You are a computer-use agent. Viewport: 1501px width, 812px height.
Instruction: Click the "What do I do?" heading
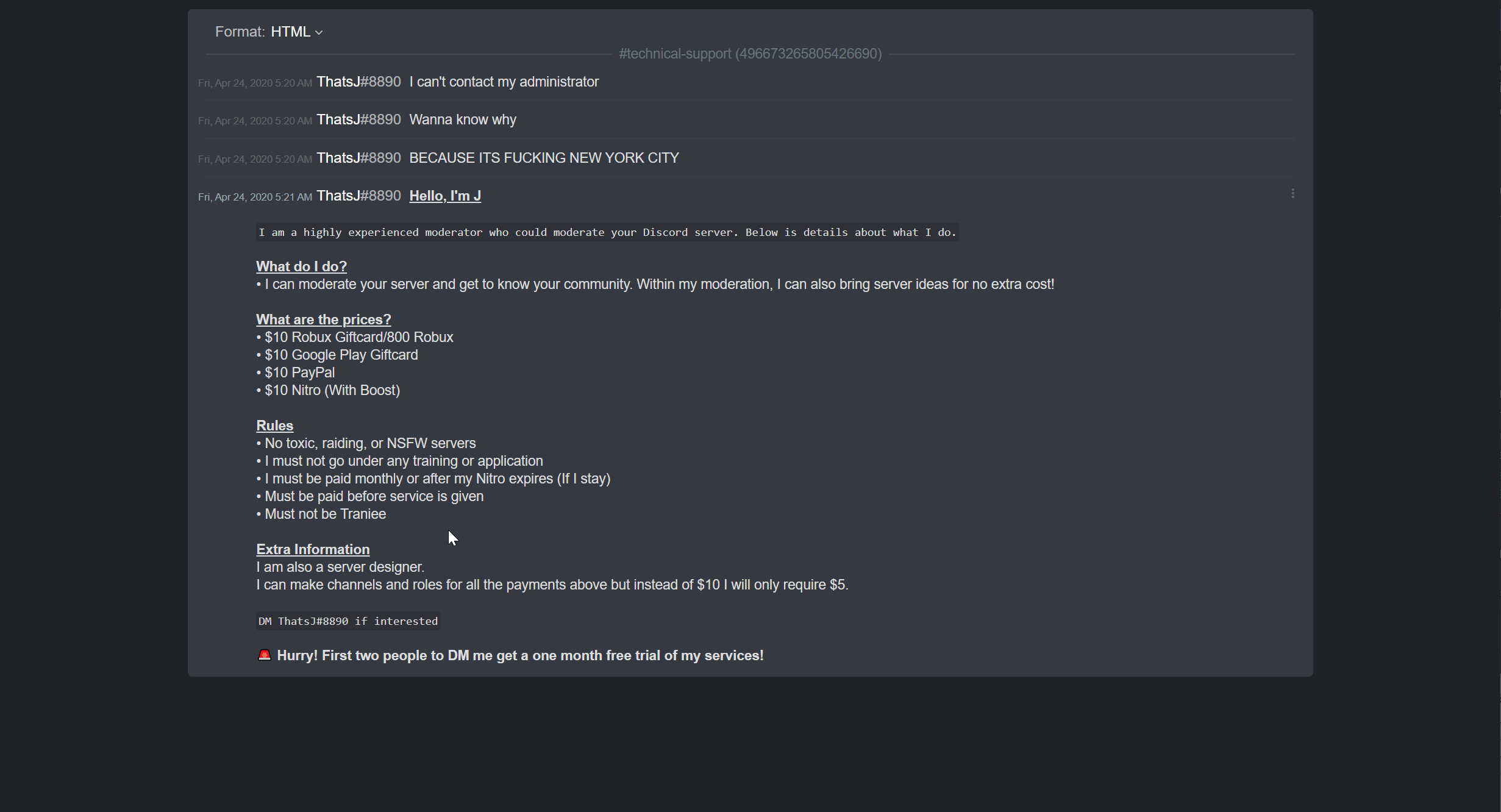301,266
